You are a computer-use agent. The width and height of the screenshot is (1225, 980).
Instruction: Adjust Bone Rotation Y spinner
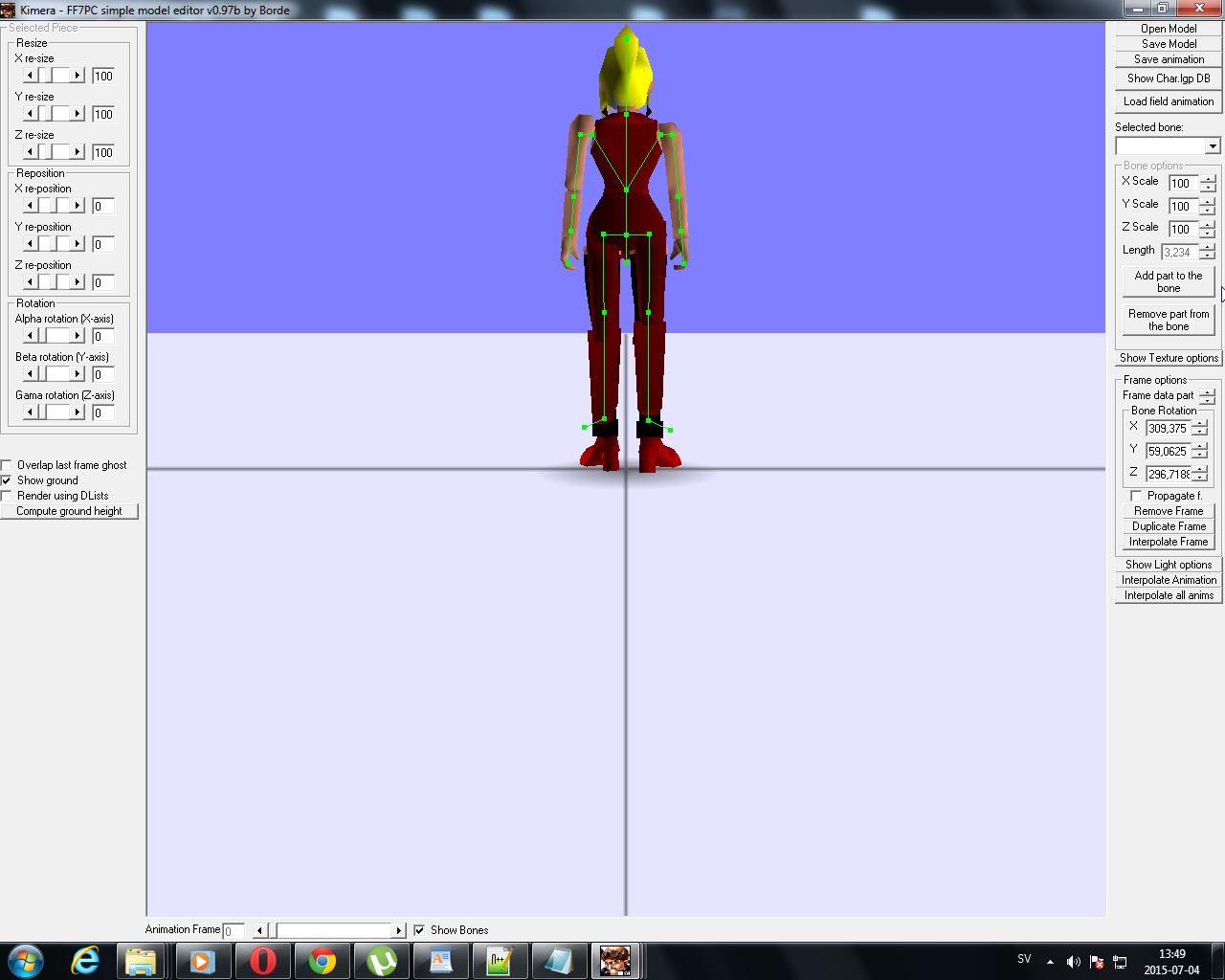[x=1199, y=451]
